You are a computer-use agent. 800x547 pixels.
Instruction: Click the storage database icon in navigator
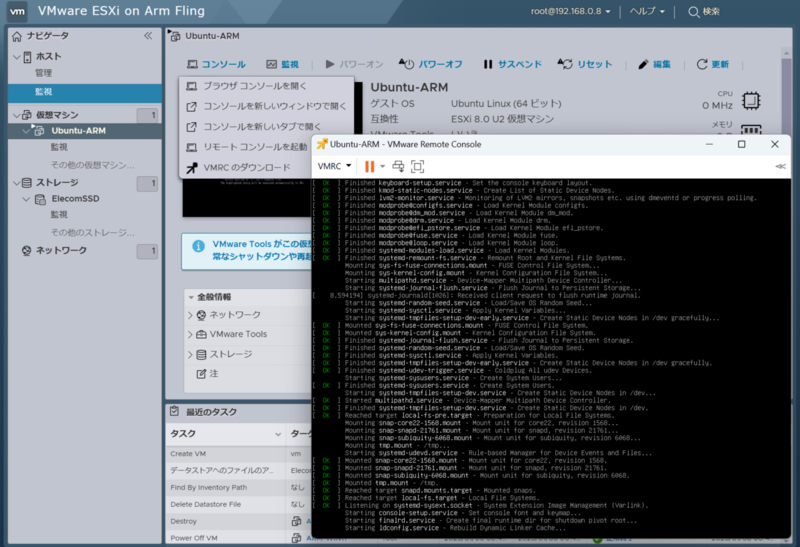point(27,183)
